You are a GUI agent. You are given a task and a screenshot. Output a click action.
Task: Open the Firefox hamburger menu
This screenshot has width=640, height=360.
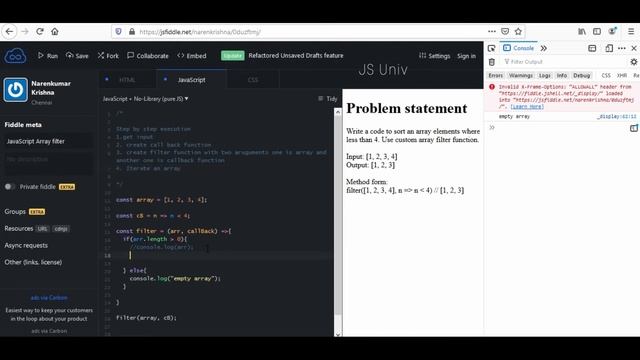coord(631,31)
